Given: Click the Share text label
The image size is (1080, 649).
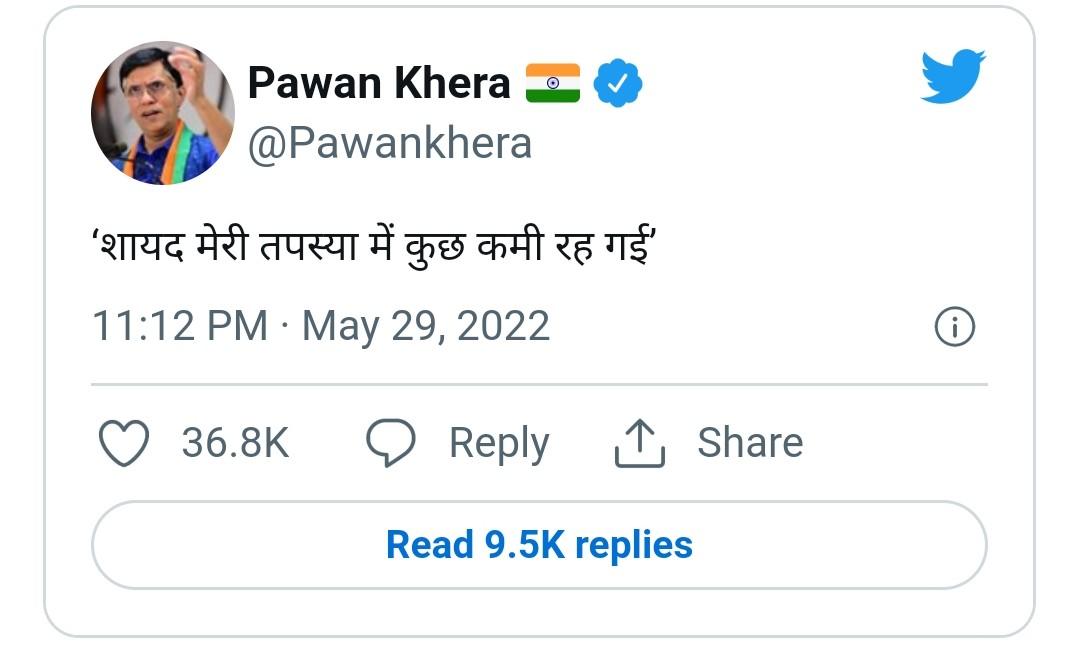Looking at the screenshot, I should 750,443.
